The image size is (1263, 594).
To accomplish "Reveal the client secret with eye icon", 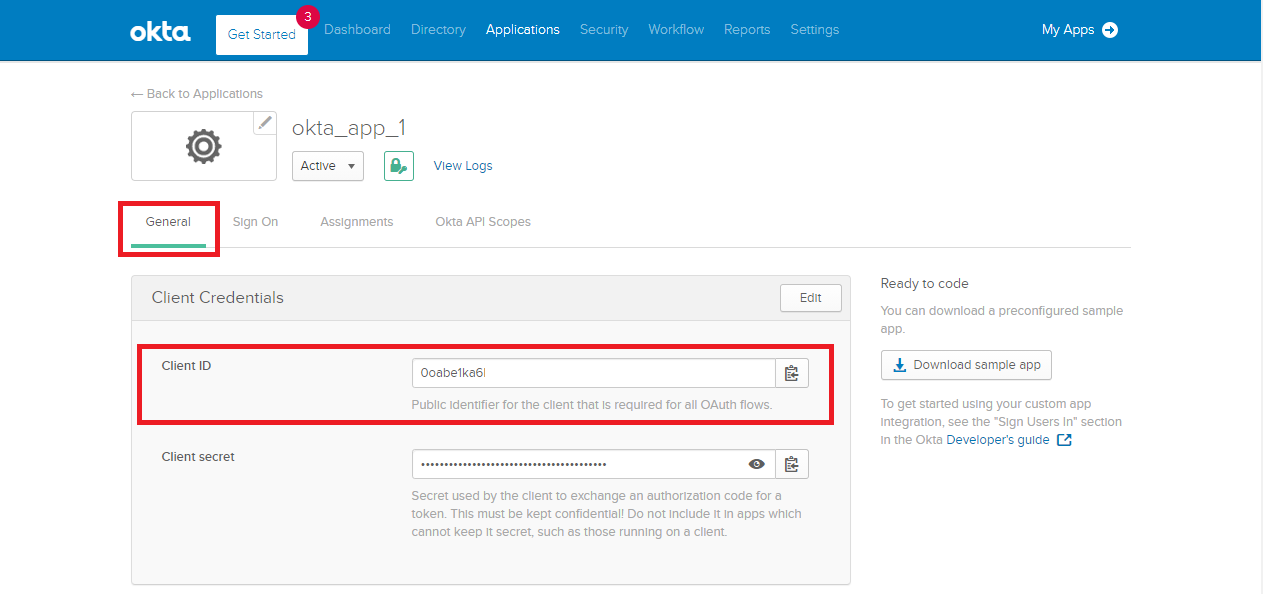I will tap(757, 464).
